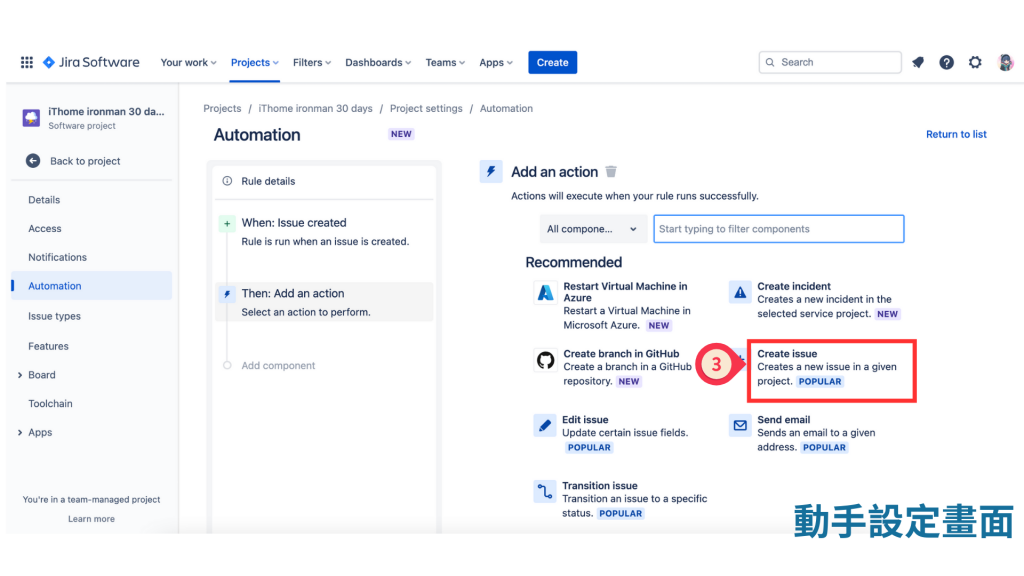This screenshot has width=1024, height=576.
Task: Expand the Apps sidebar section
Action: click(x=20, y=432)
